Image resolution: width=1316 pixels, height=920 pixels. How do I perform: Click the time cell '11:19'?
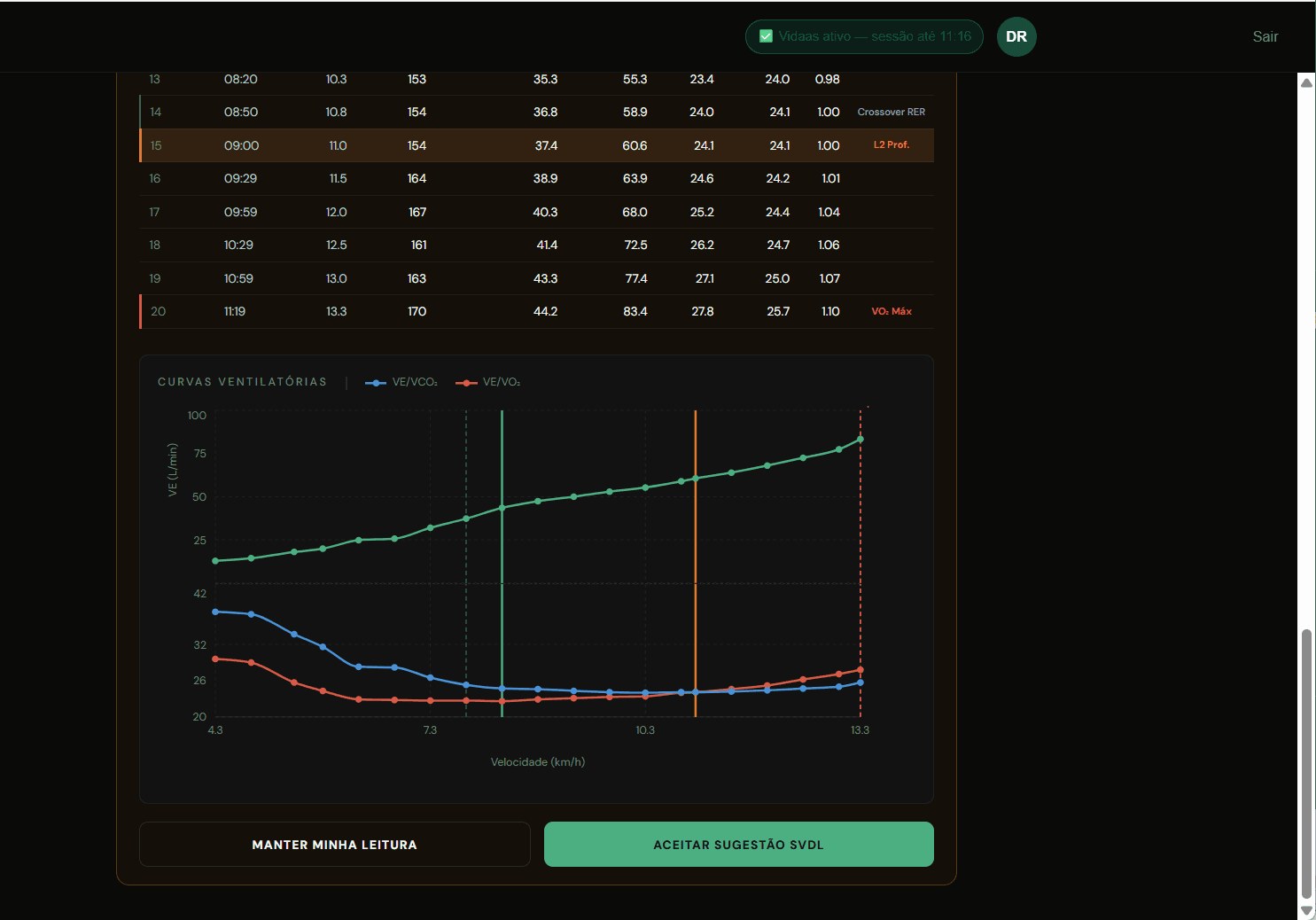click(235, 312)
